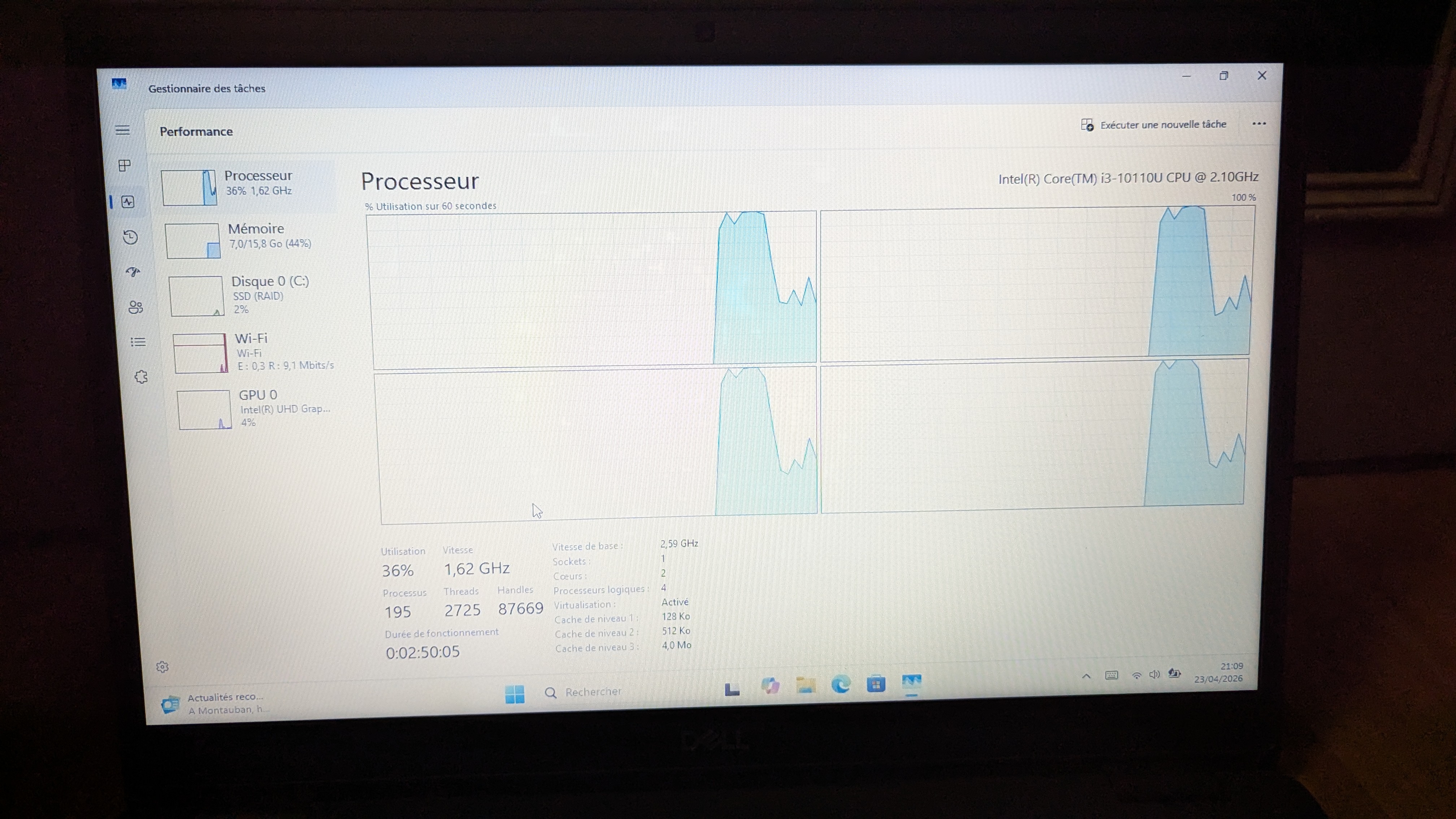Open the Startup apps page icon
The height and width of the screenshot is (819, 1456).
[133, 272]
